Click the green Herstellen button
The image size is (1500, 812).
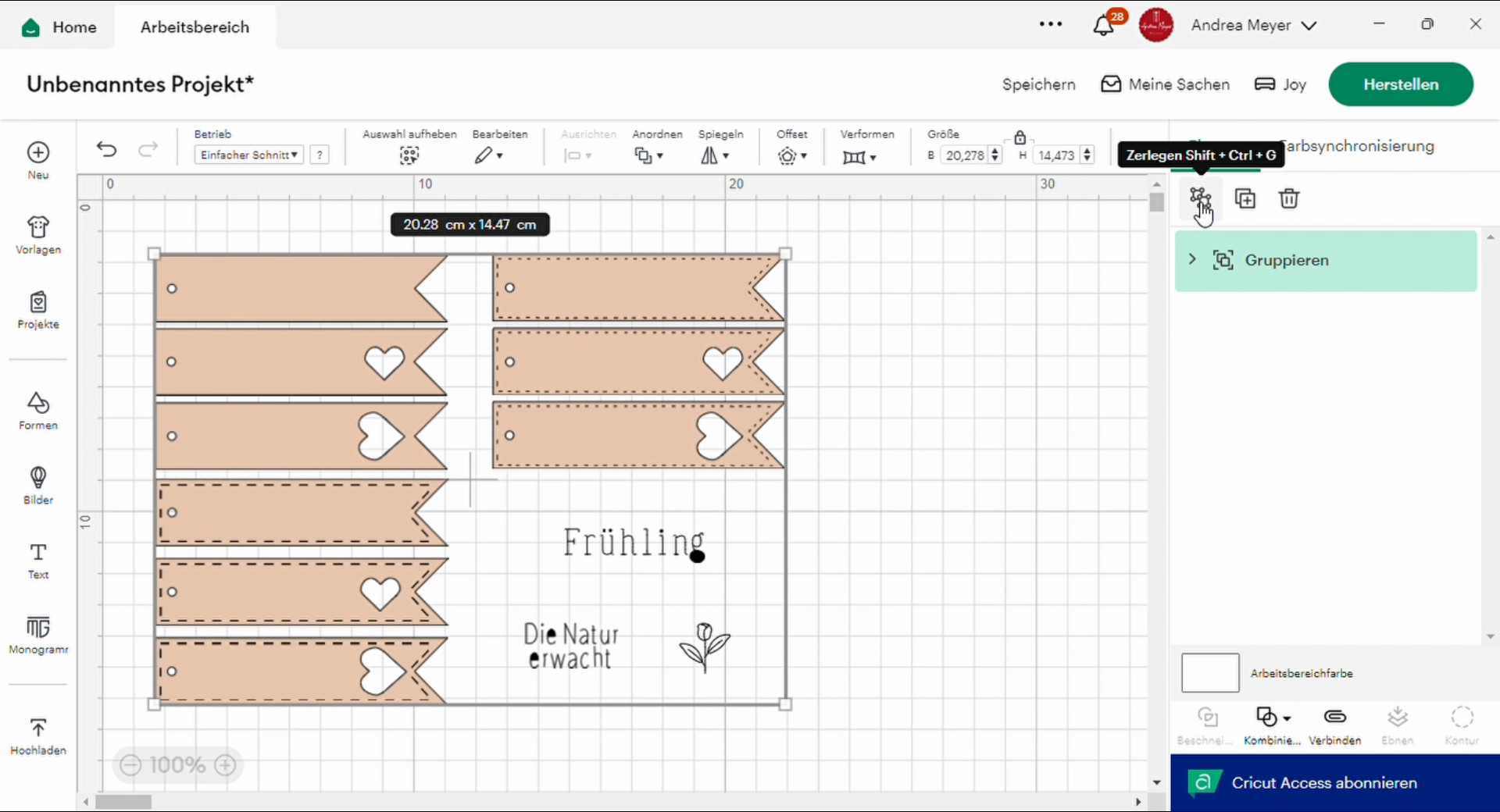1400,84
